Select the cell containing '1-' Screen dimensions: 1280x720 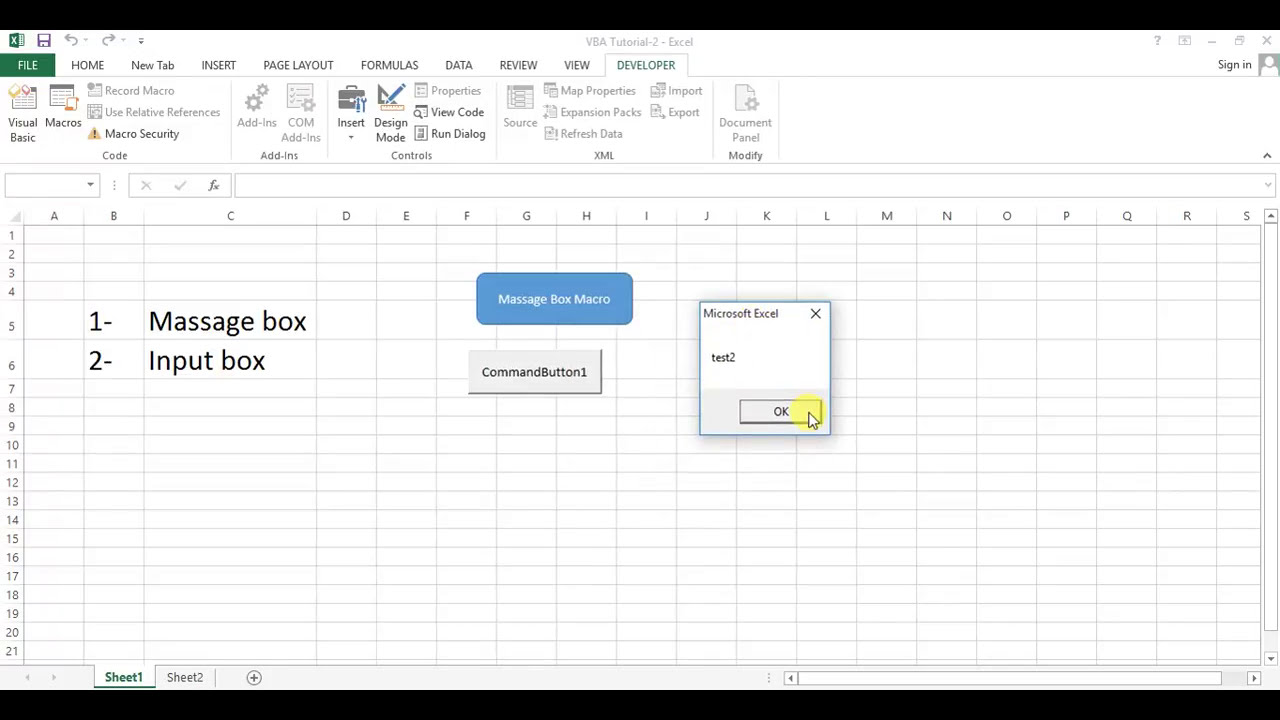point(114,321)
